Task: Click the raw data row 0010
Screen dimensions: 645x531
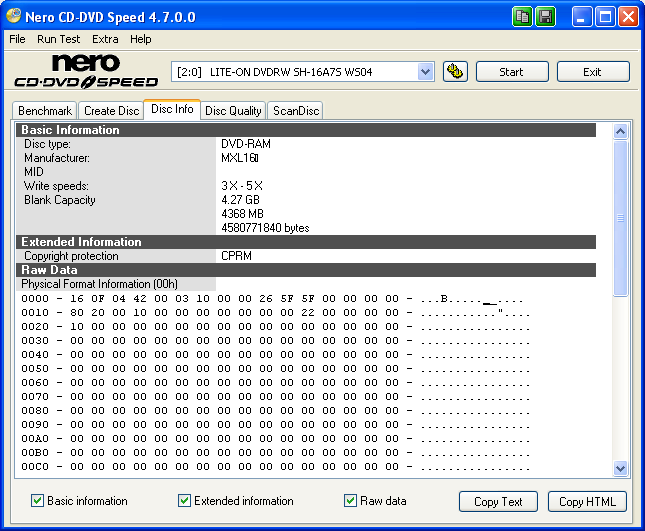Action: point(275,313)
